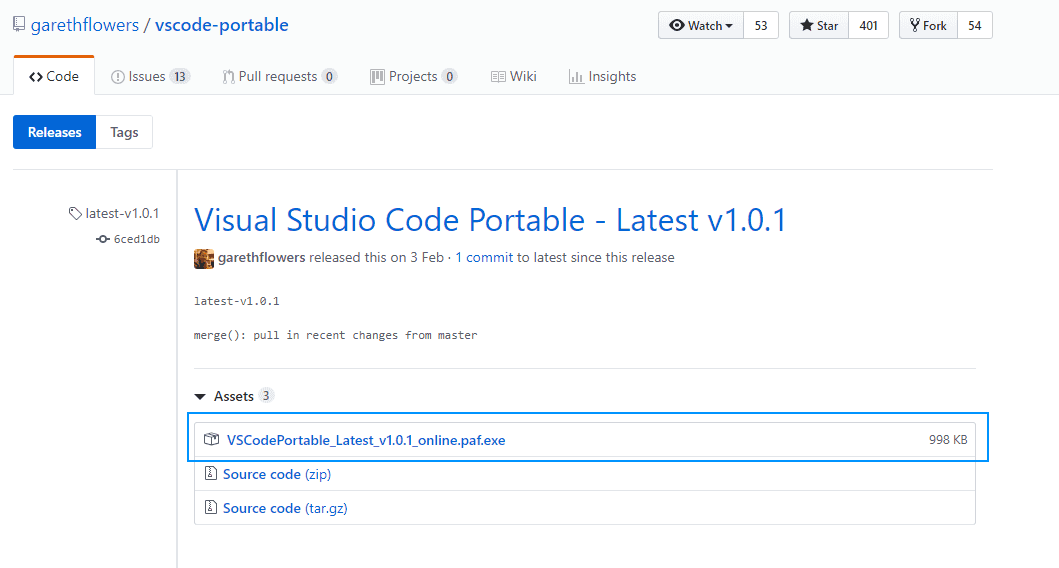Open the 1 commit link
The height and width of the screenshot is (568, 1059).
484,257
